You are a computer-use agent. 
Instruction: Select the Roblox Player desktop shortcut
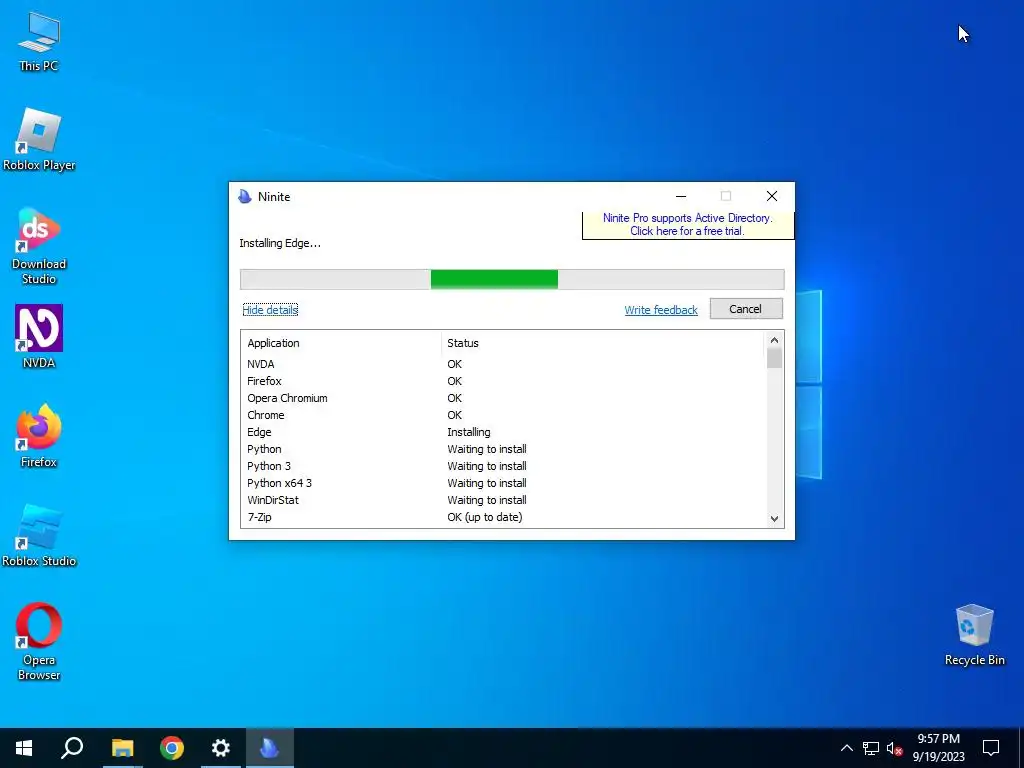point(39,140)
